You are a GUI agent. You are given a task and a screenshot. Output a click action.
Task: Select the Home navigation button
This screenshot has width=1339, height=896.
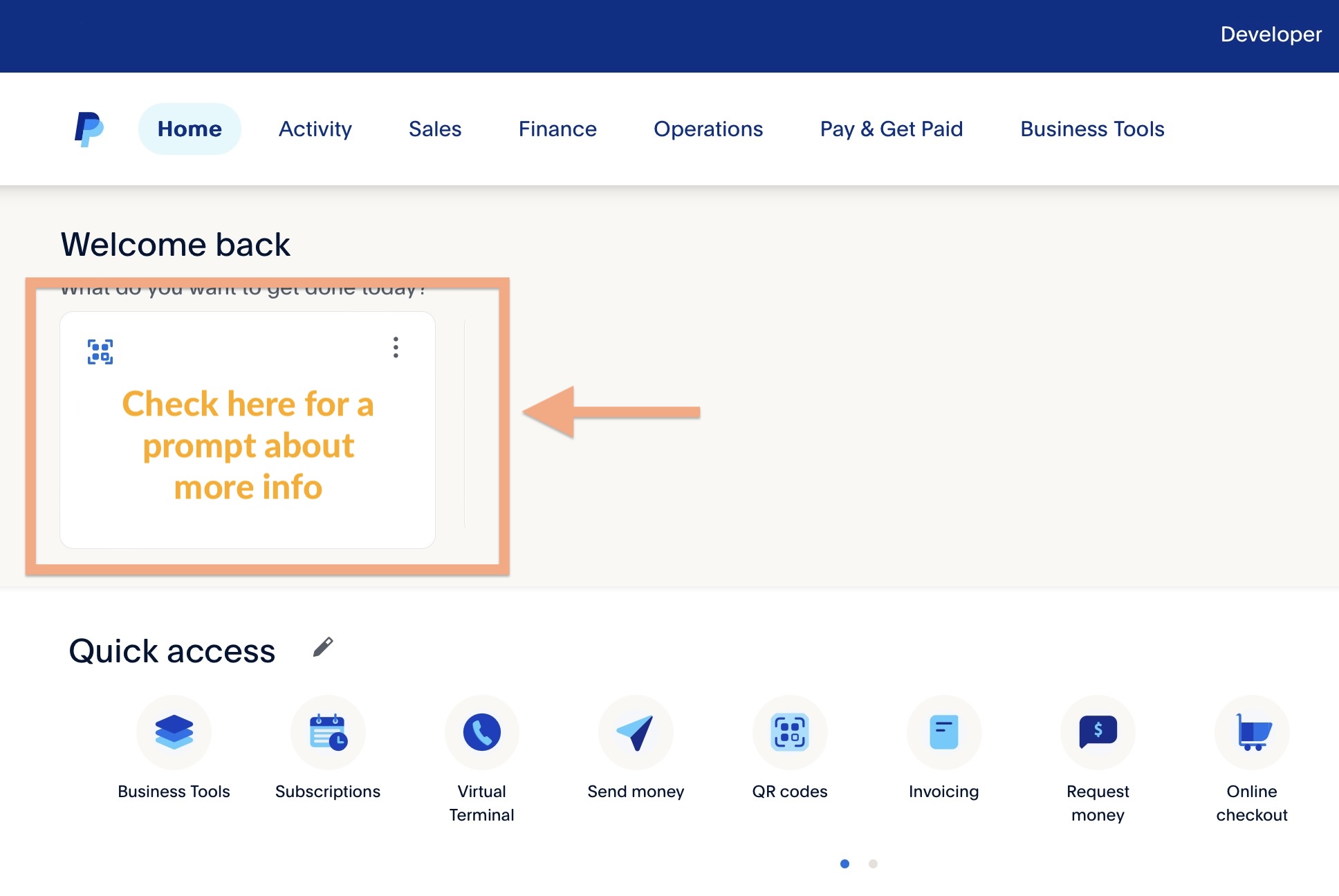(190, 129)
